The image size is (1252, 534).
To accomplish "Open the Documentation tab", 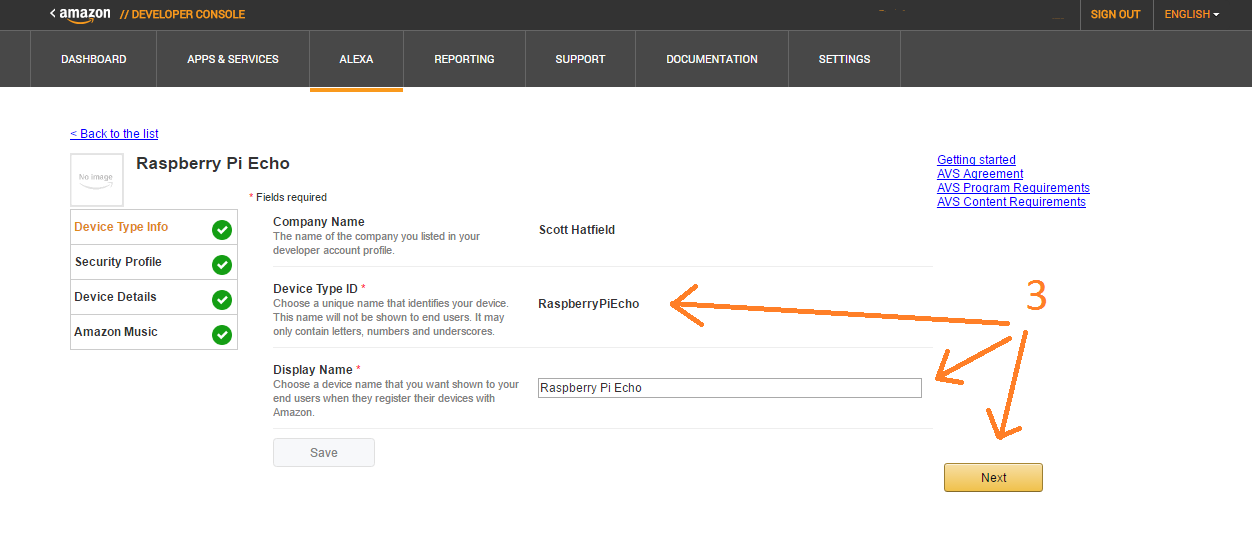I will click(712, 59).
